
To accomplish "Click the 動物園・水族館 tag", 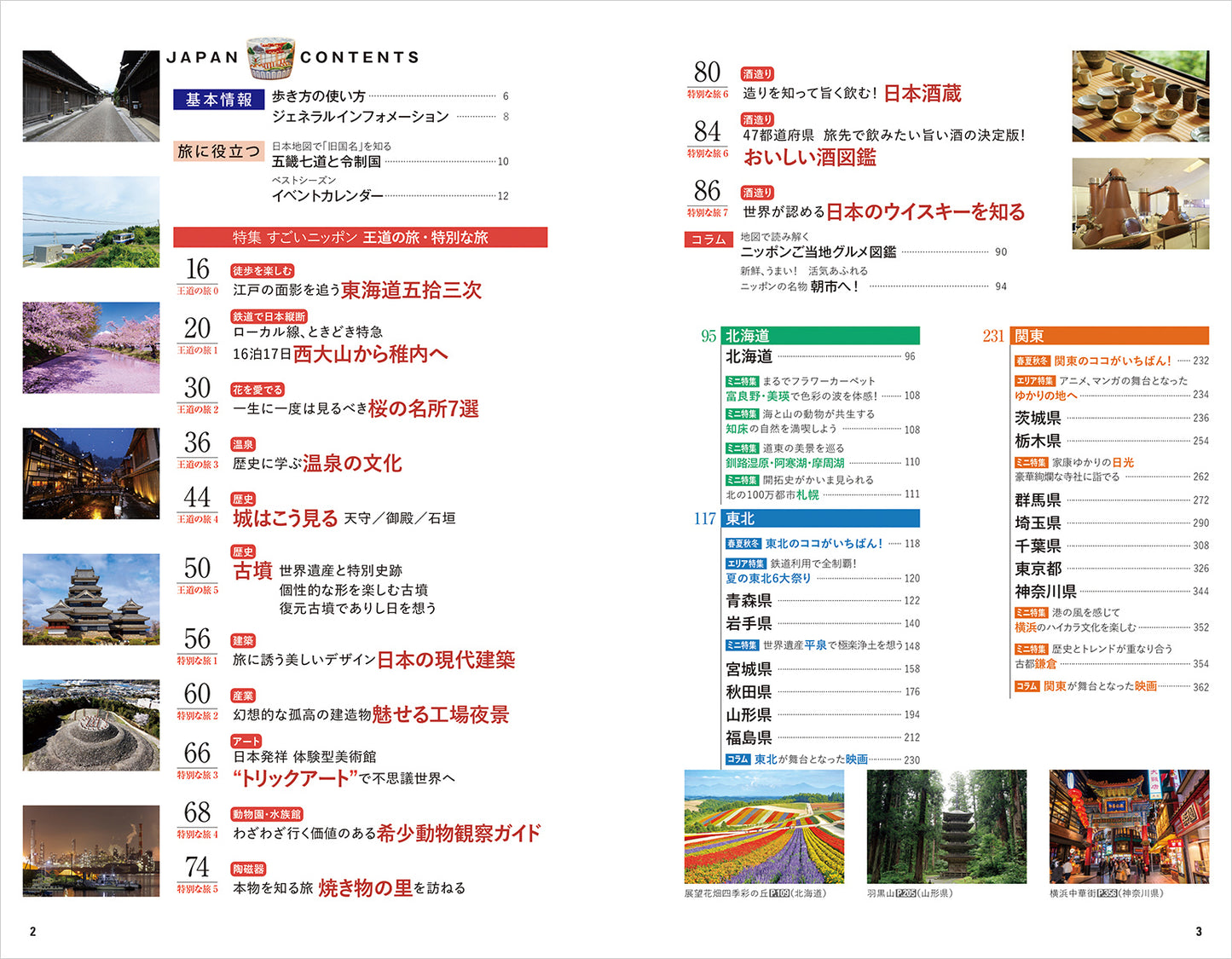I will 267,814.
